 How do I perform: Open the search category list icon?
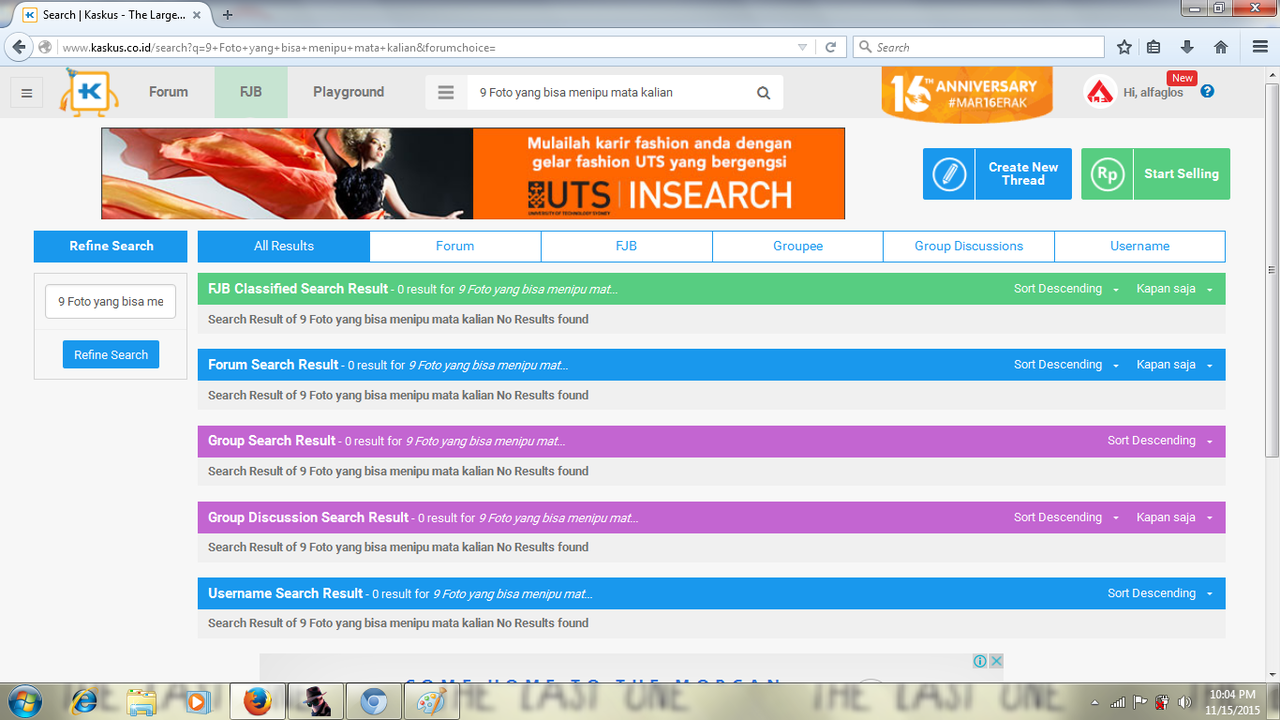pyautogui.click(x=446, y=92)
